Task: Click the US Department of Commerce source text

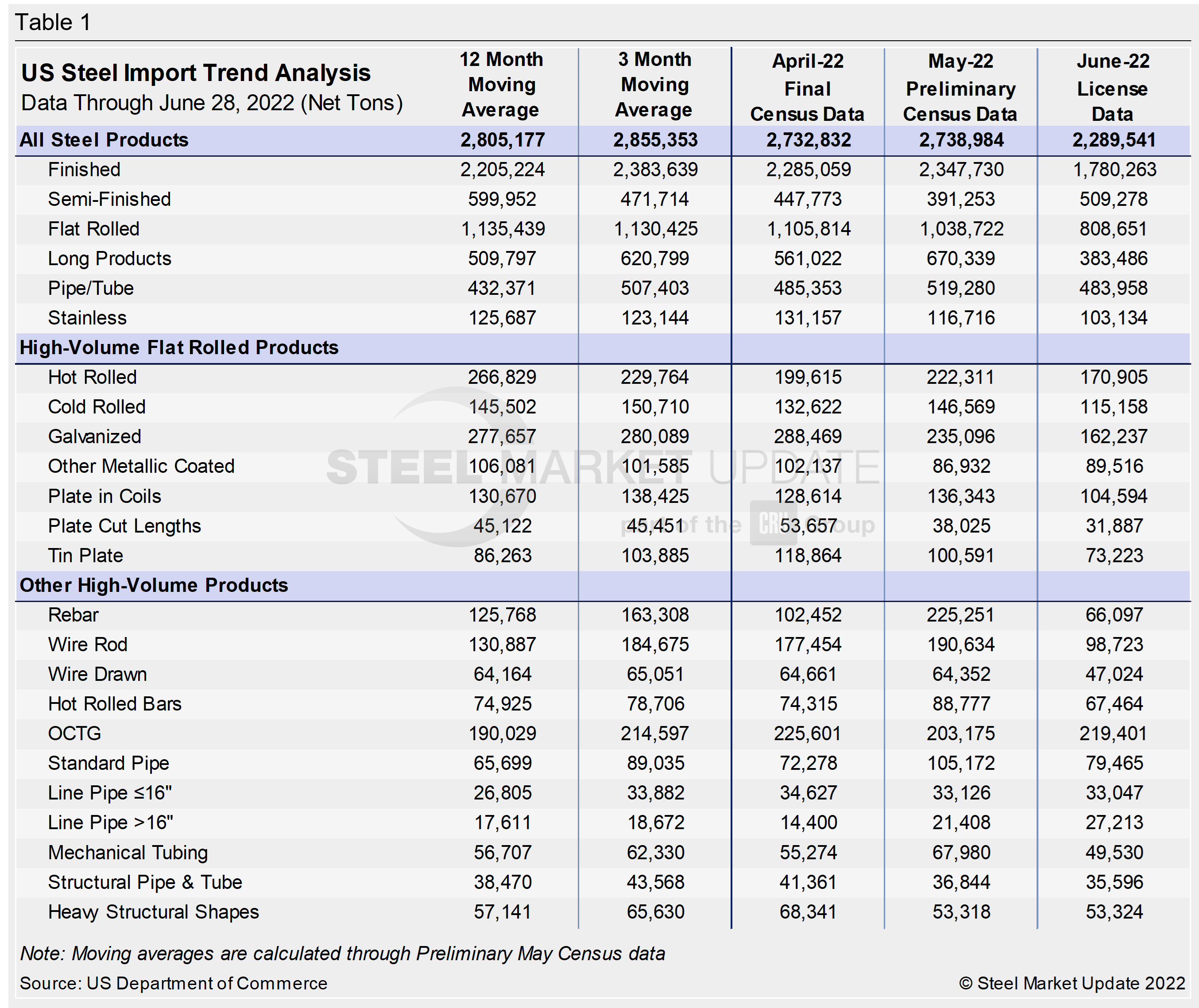Action: (174, 985)
